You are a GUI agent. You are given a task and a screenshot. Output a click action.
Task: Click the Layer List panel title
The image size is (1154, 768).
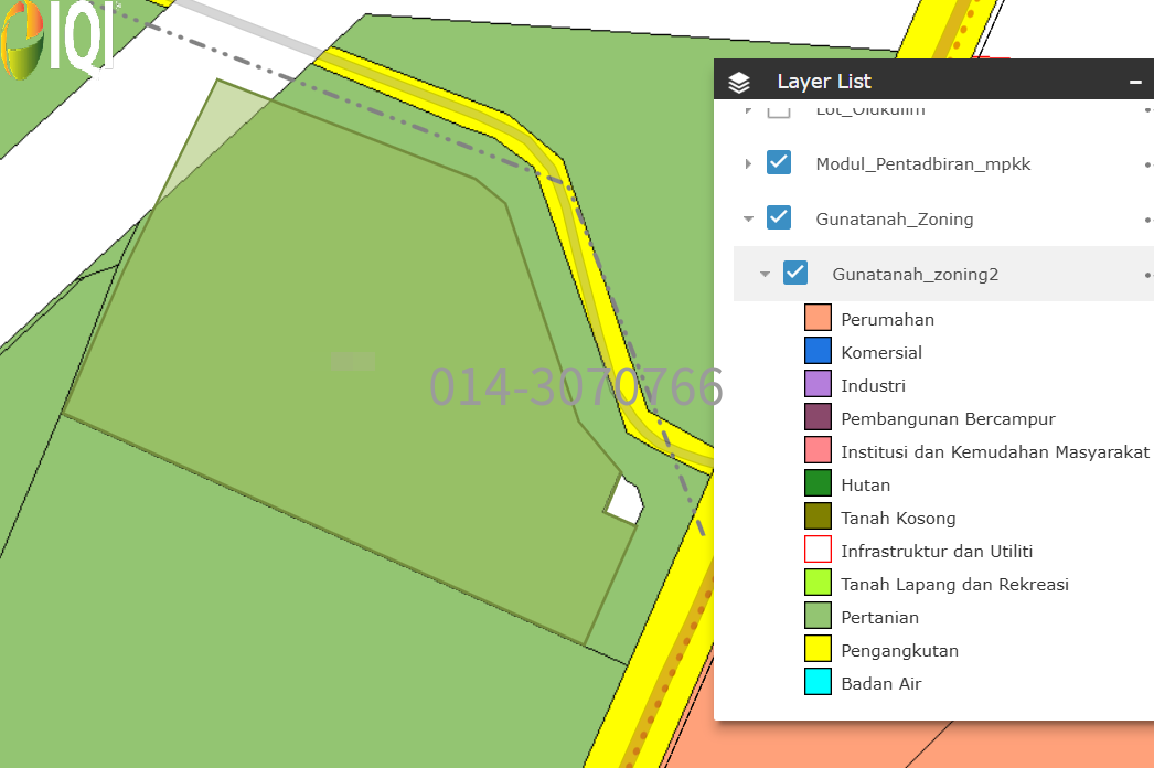pyautogui.click(x=824, y=82)
